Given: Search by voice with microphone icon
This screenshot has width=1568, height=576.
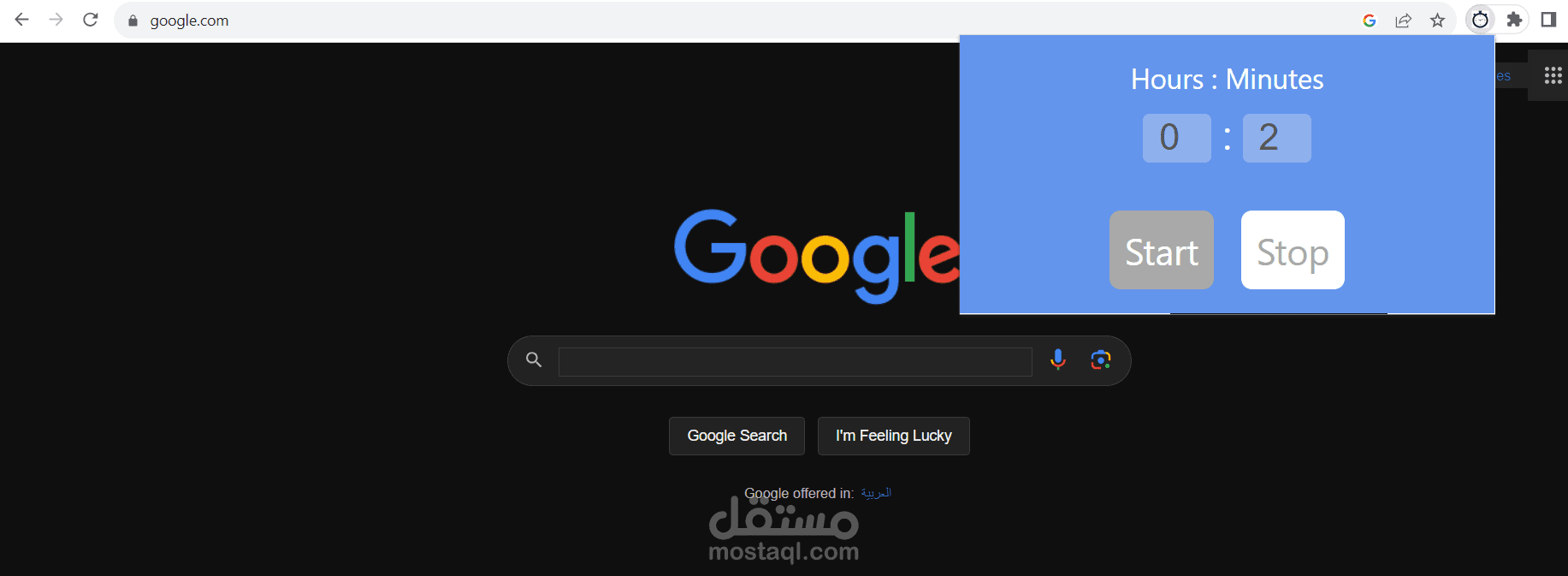Looking at the screenshot, I should [1058, 359].
